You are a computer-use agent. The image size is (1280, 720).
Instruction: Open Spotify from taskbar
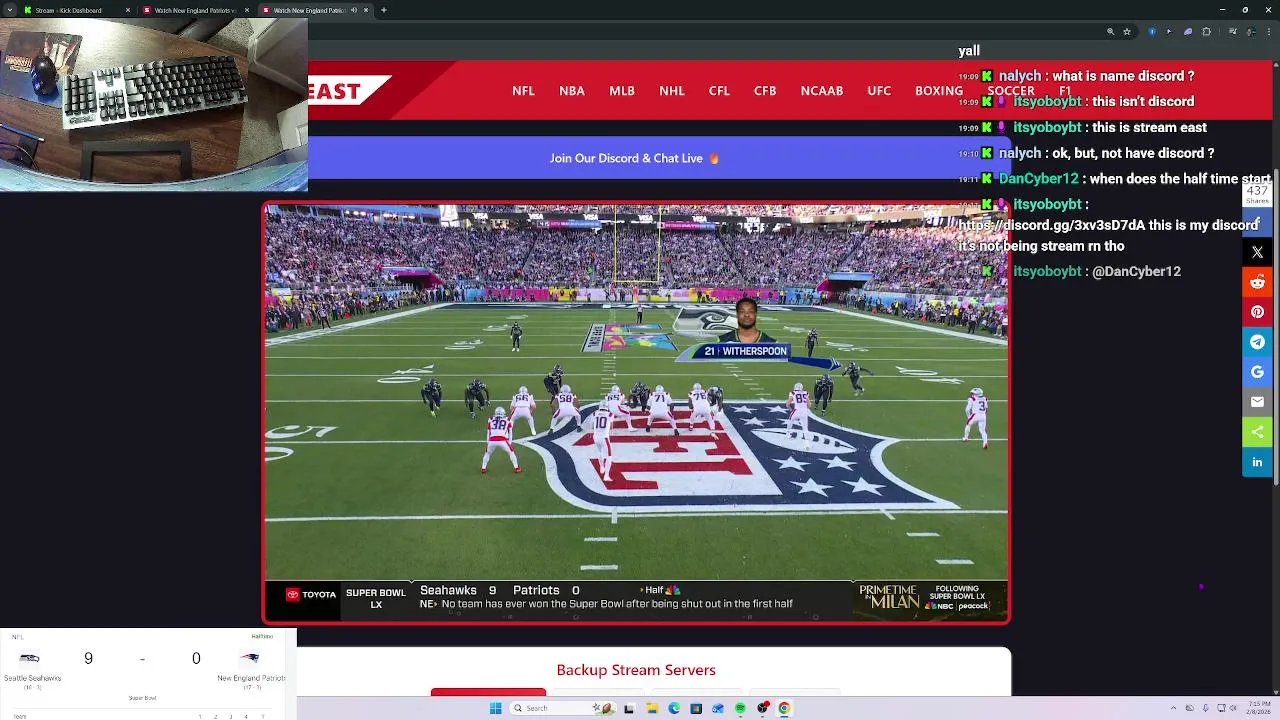tap(740, 708)
